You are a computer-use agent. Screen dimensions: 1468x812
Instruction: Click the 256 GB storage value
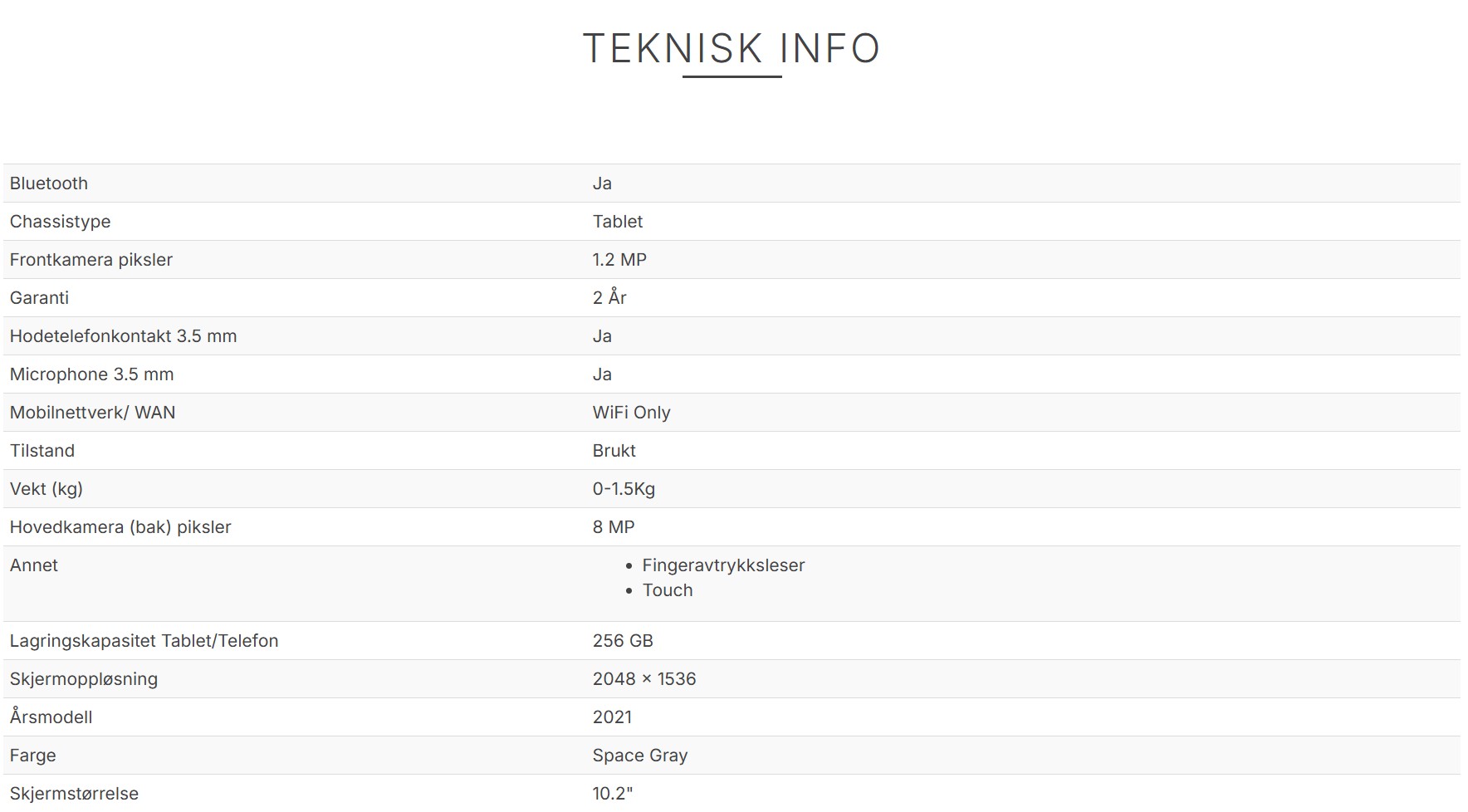click(x=623, y=641)
